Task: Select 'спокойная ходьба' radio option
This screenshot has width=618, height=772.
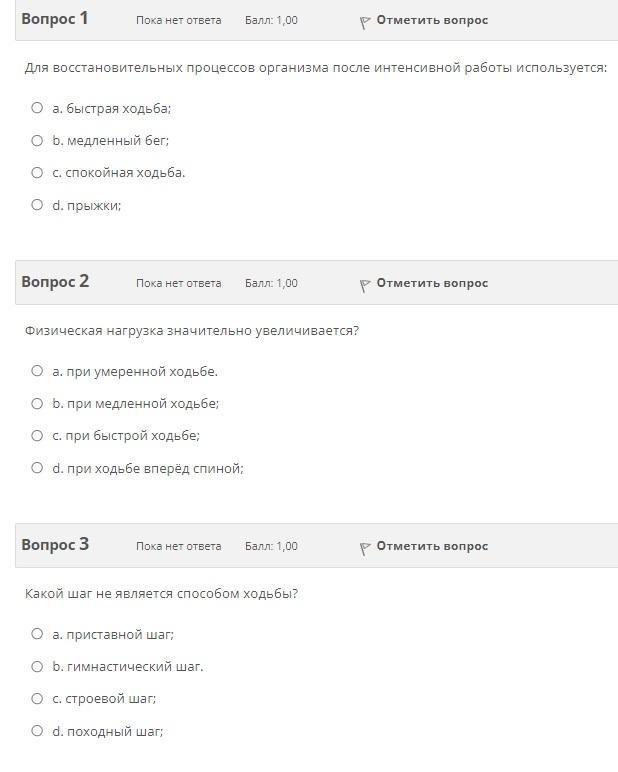Action: pyautogui.click(x=37, y=172)
